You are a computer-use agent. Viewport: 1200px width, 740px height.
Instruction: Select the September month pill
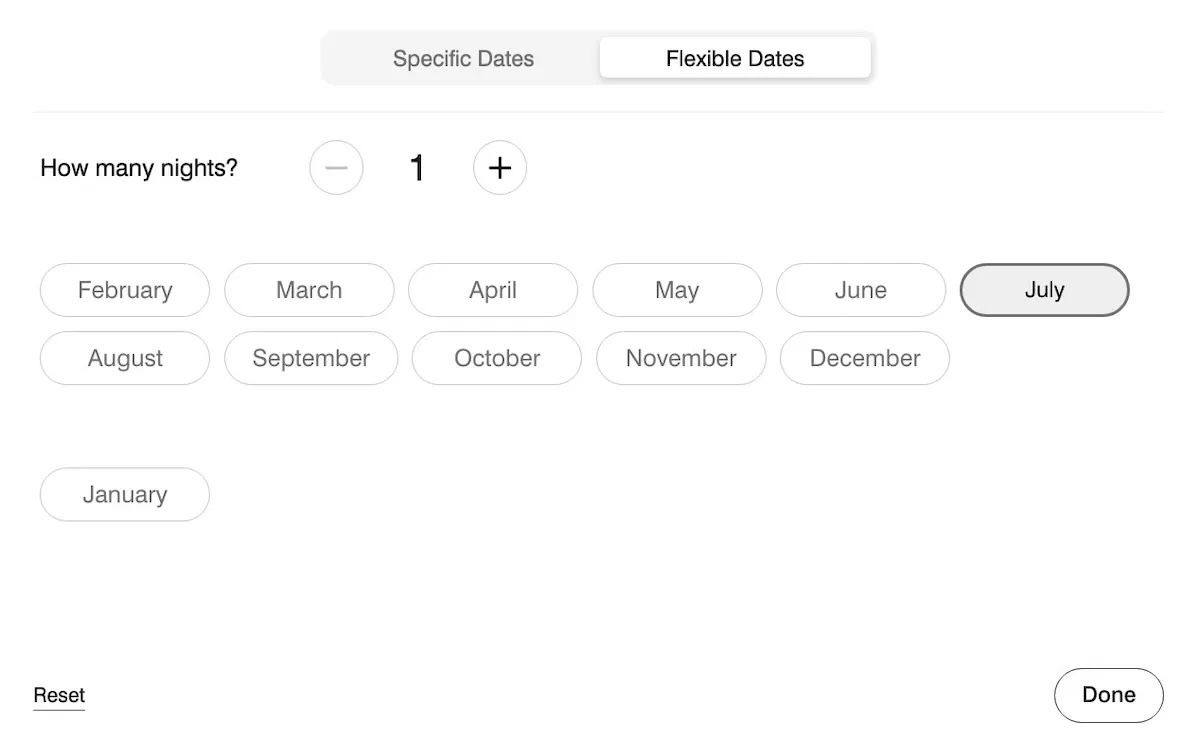click(x=311, y=358)
